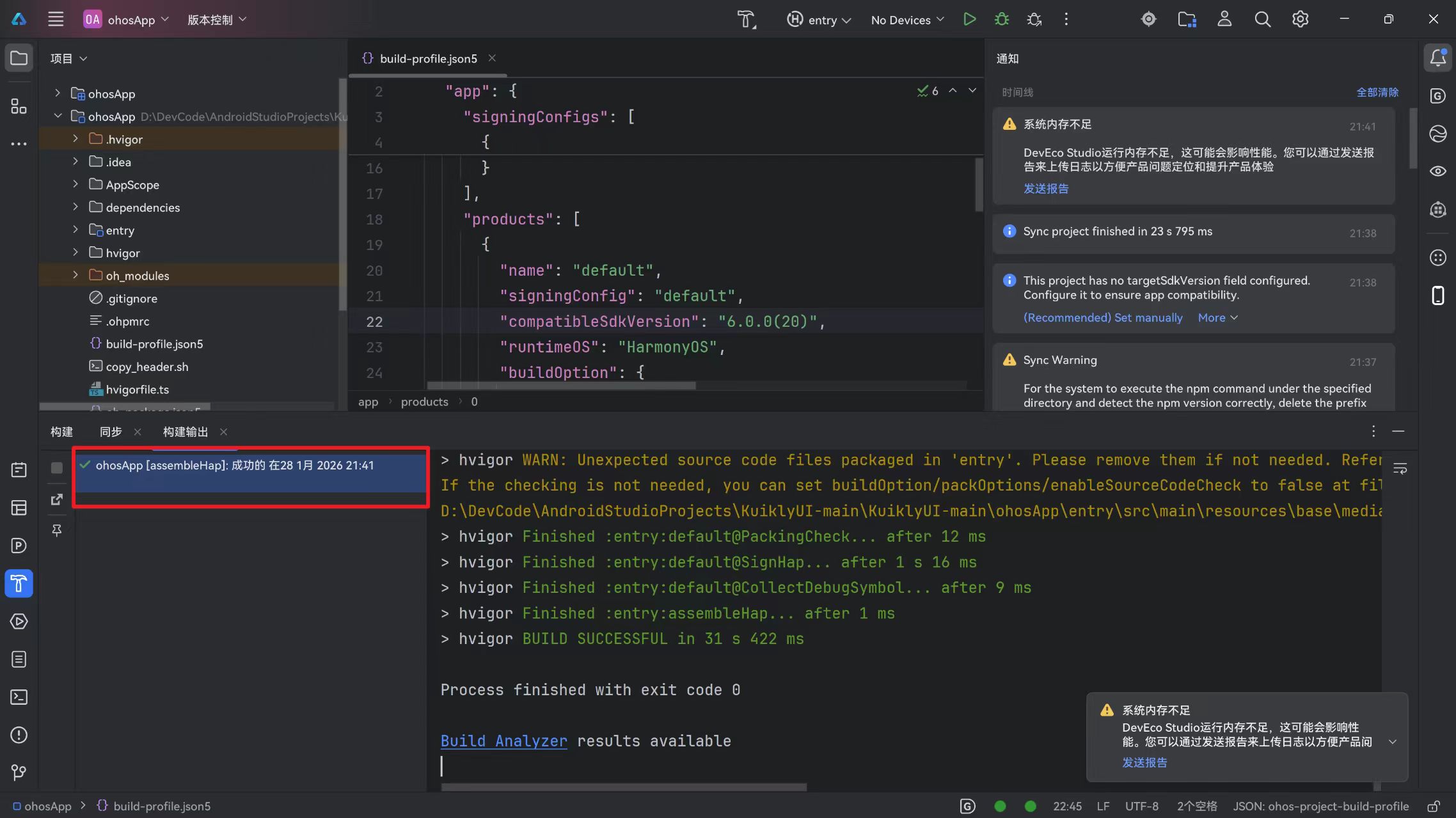Select hvigorfile.ts in project tree

click(137, 389)
